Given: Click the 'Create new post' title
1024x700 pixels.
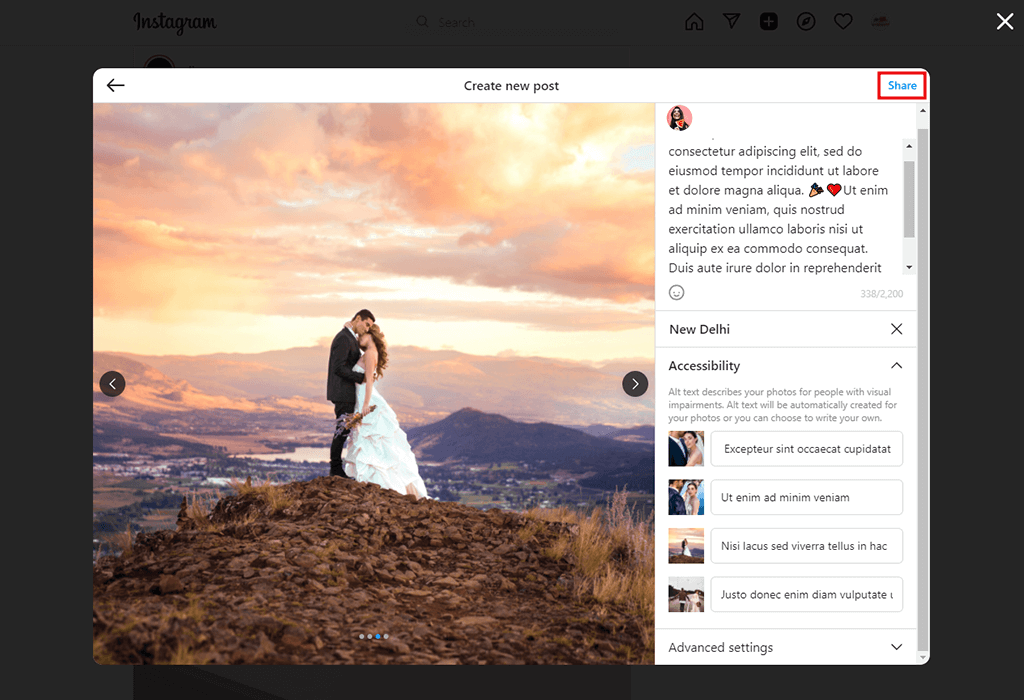Looking at the screenshot, I should click(511, 86).
